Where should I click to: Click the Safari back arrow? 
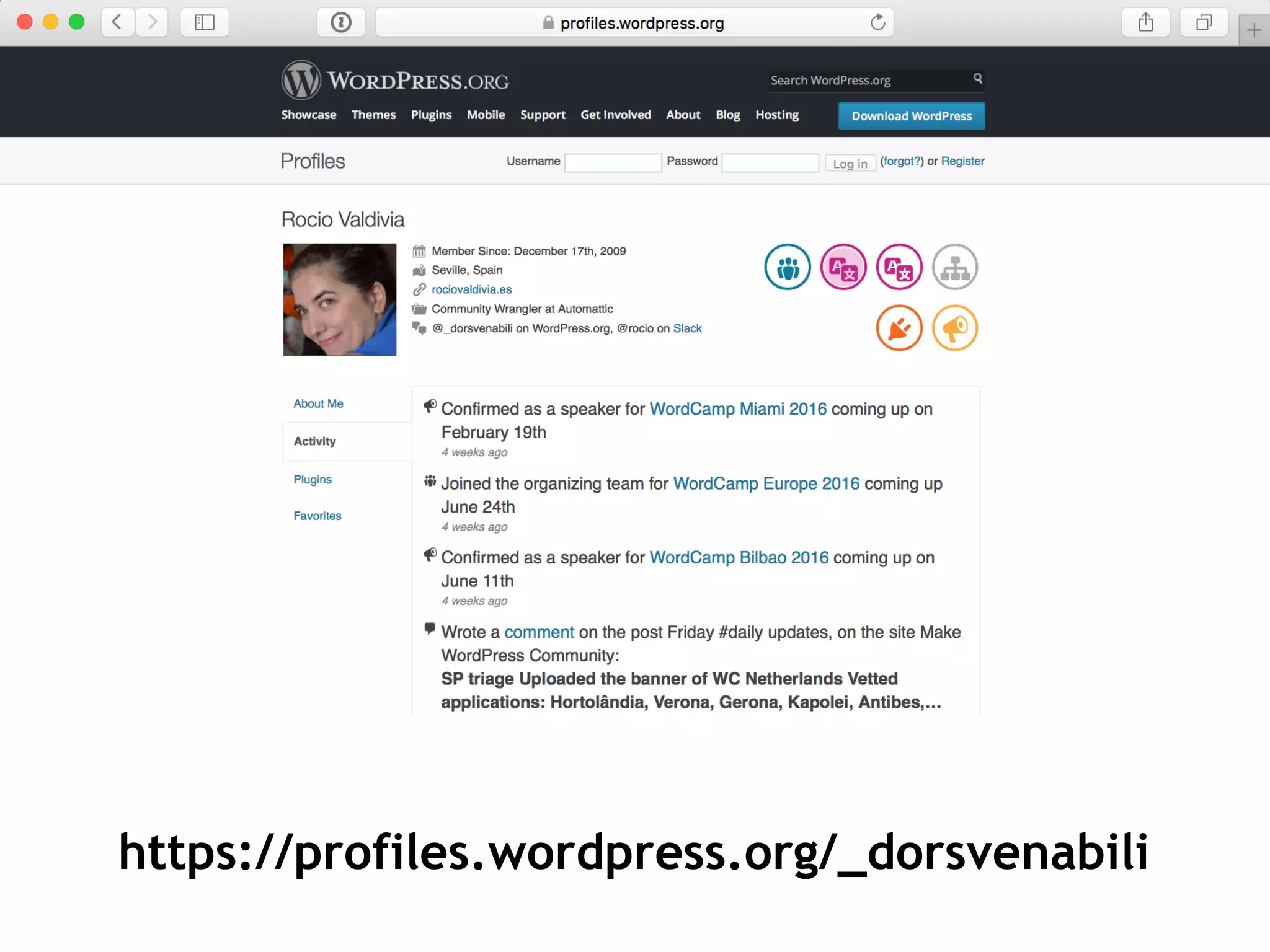[x=117, y=22]
